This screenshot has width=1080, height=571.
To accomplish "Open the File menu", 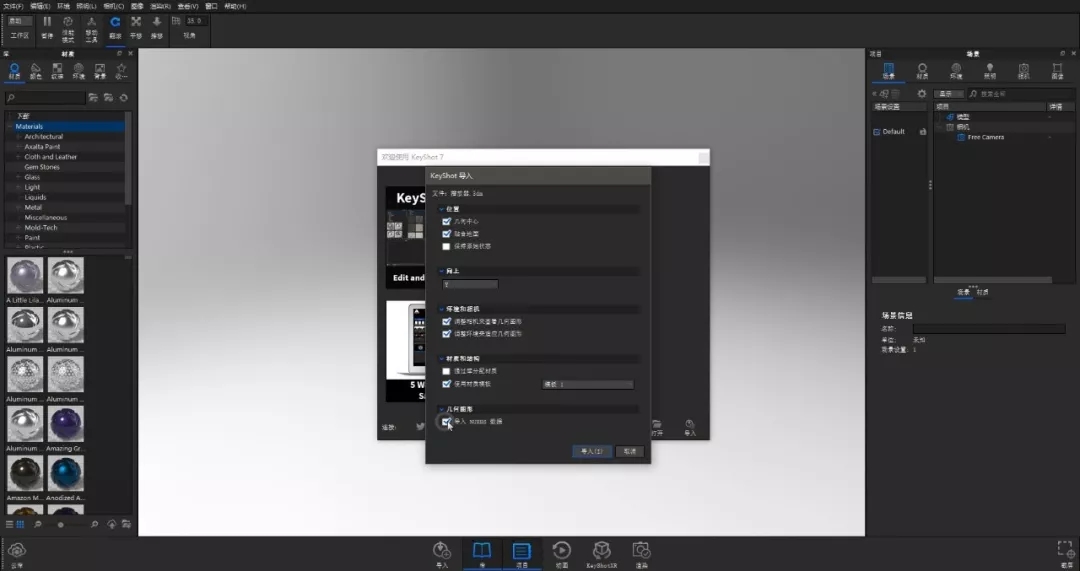I will [12, 6].
